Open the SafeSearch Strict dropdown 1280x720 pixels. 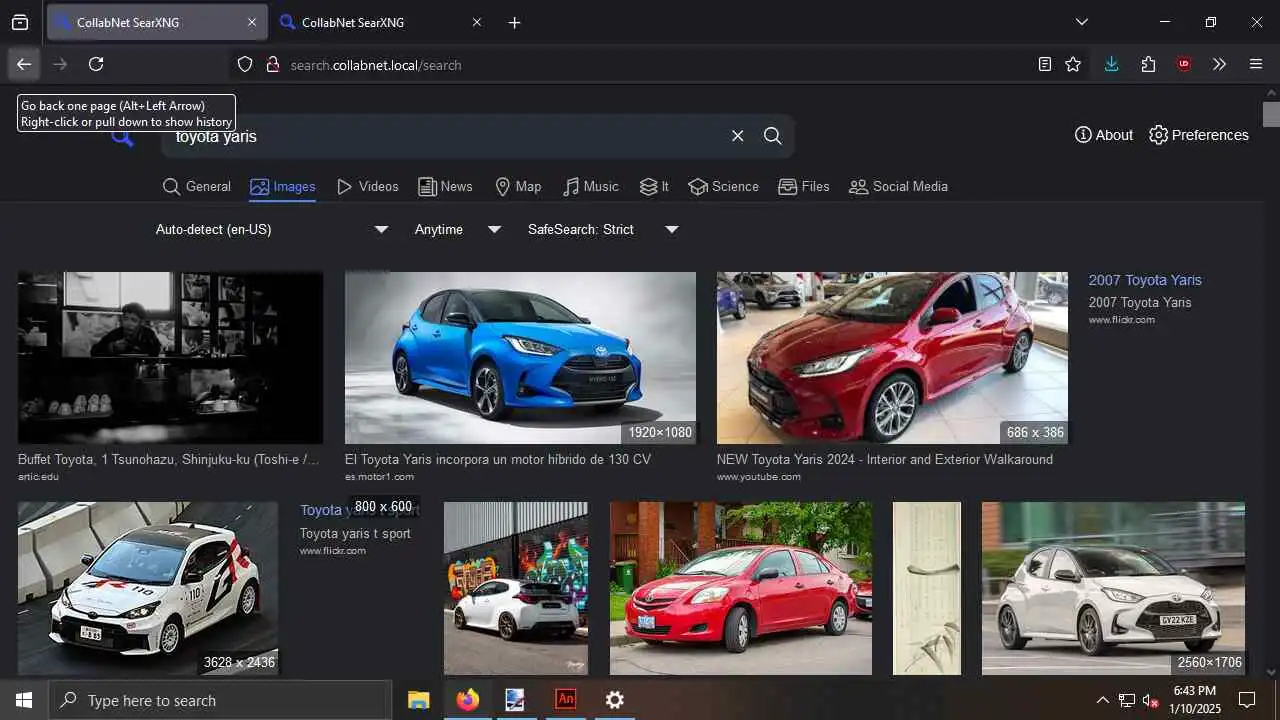click(x=603, y=229)
